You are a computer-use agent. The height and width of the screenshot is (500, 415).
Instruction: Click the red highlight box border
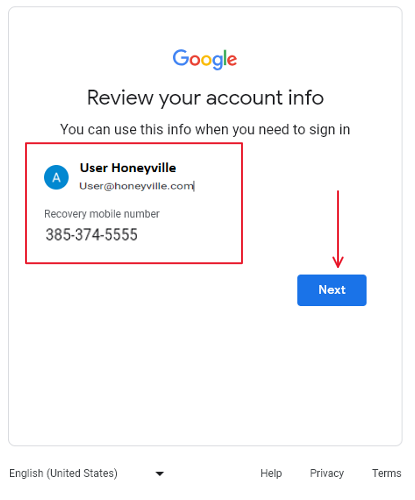[x=134, y=144]
